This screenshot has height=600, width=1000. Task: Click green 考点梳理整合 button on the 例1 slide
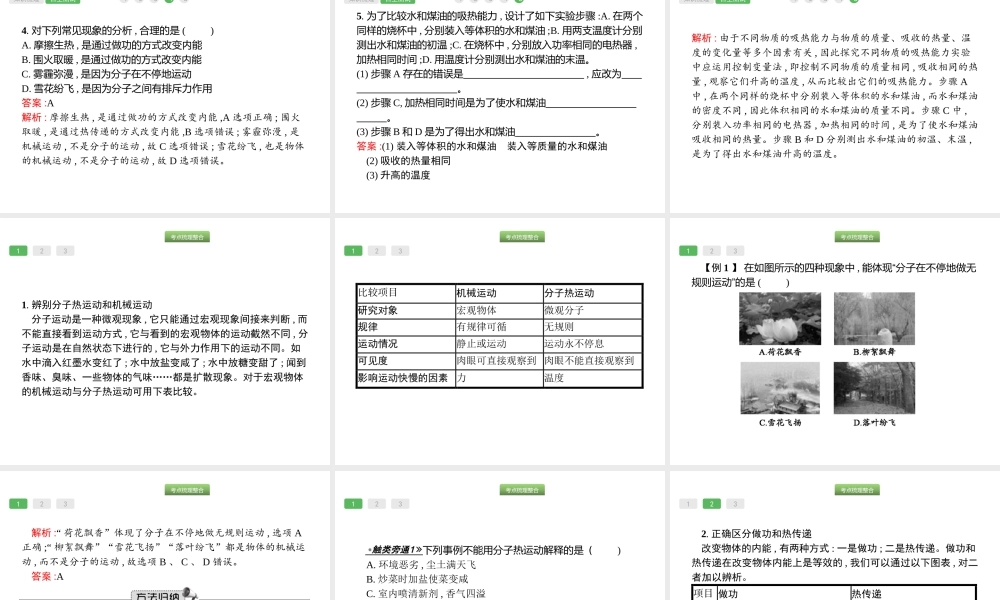pyautogui.click(x=857, y=237)
